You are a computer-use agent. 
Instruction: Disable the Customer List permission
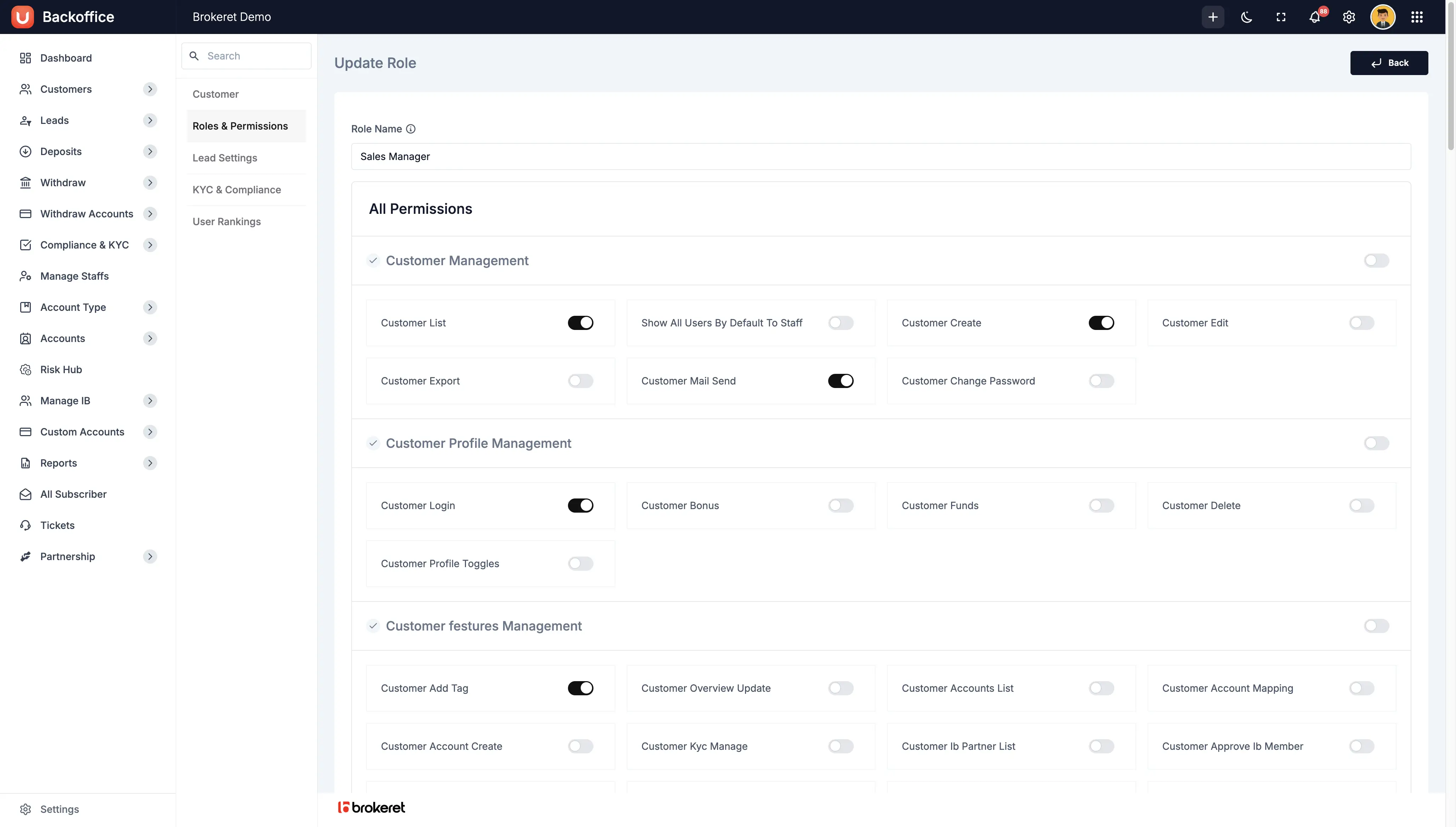pos(581,323)
